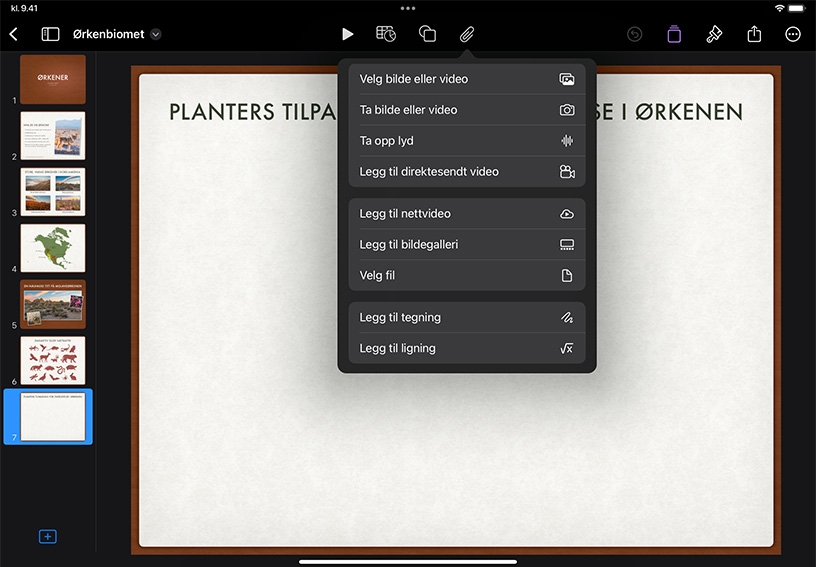Choose Velg fil menu entry

click(467, 275)
